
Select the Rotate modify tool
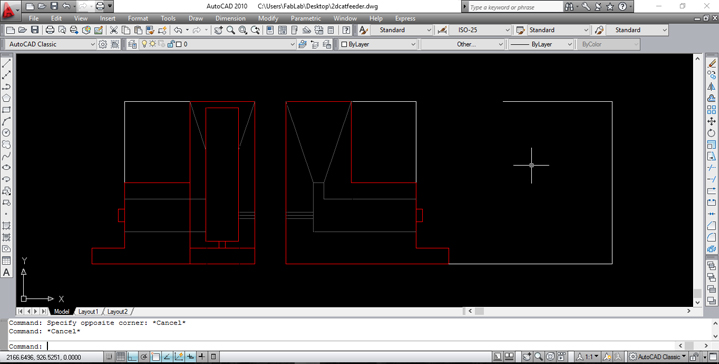[x=711, y=133]
